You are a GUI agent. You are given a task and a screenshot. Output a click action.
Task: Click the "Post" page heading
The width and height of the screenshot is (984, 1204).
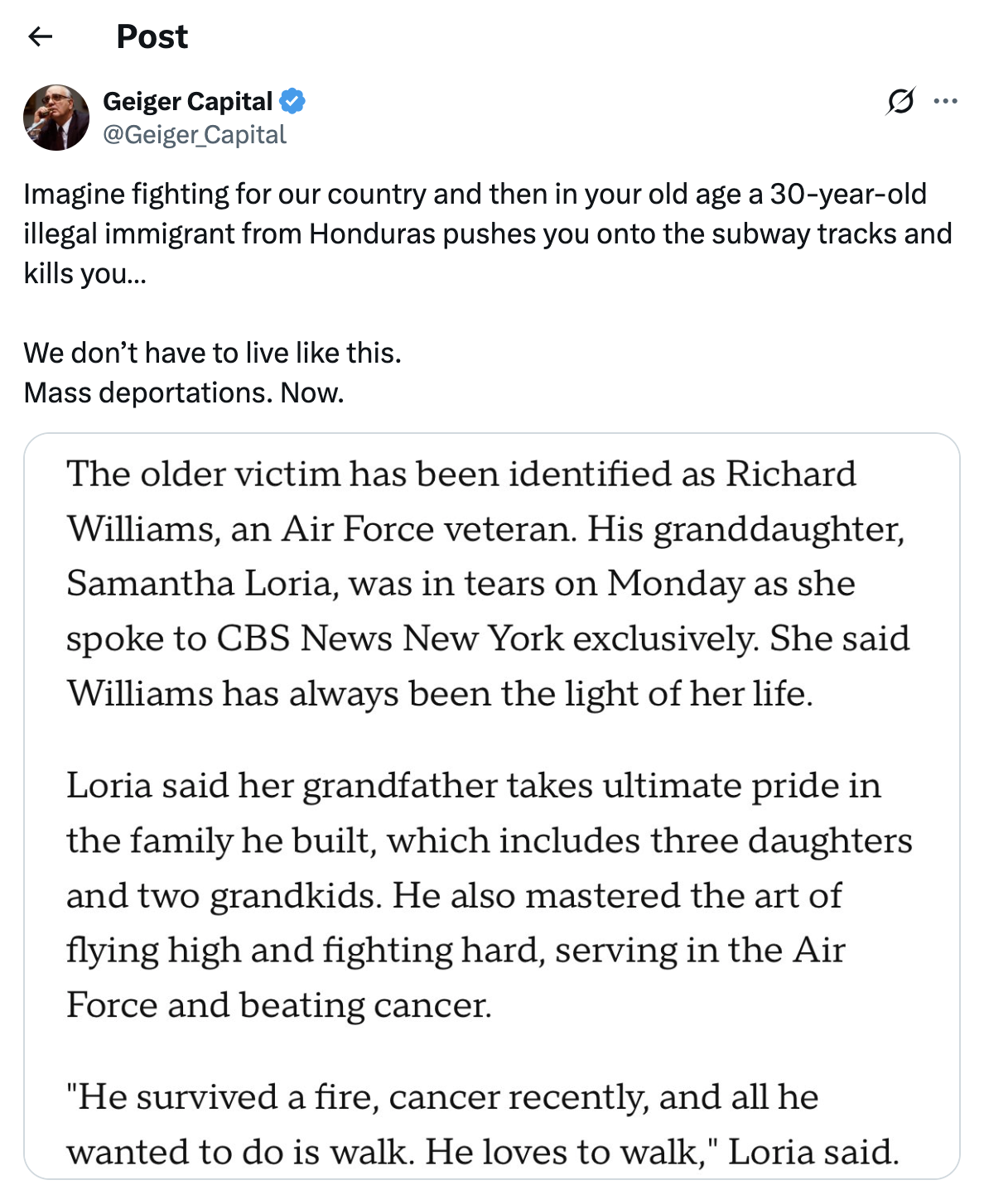coord(152,36)
